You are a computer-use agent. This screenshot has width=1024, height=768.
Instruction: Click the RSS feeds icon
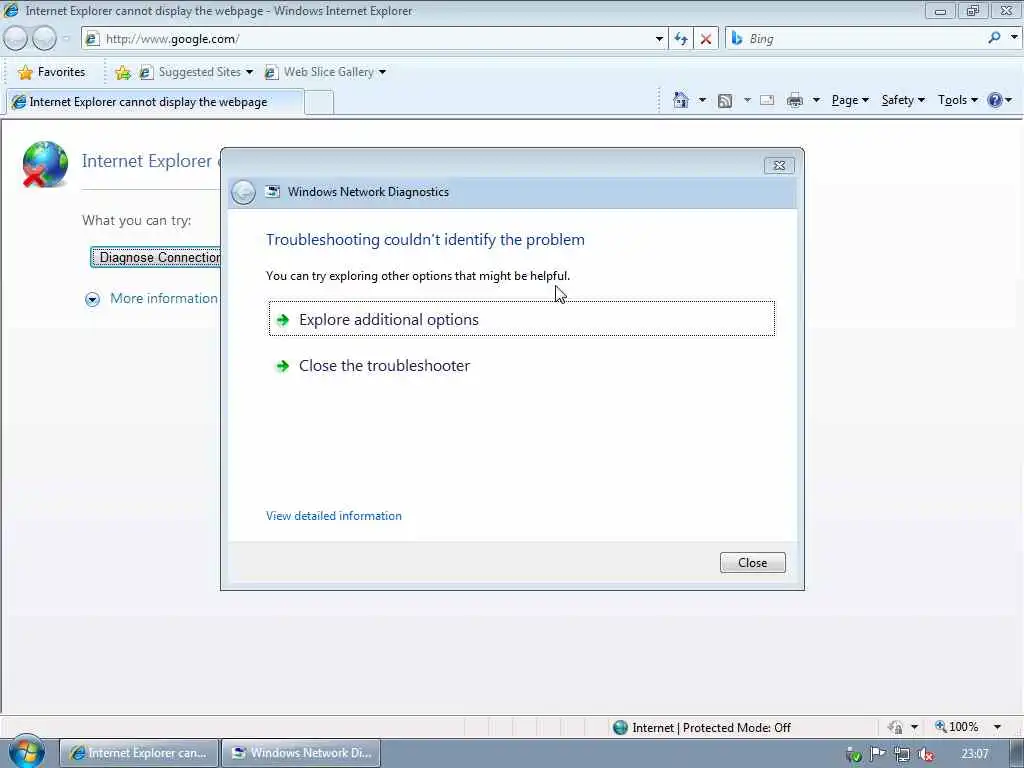(x=725, y=101)
